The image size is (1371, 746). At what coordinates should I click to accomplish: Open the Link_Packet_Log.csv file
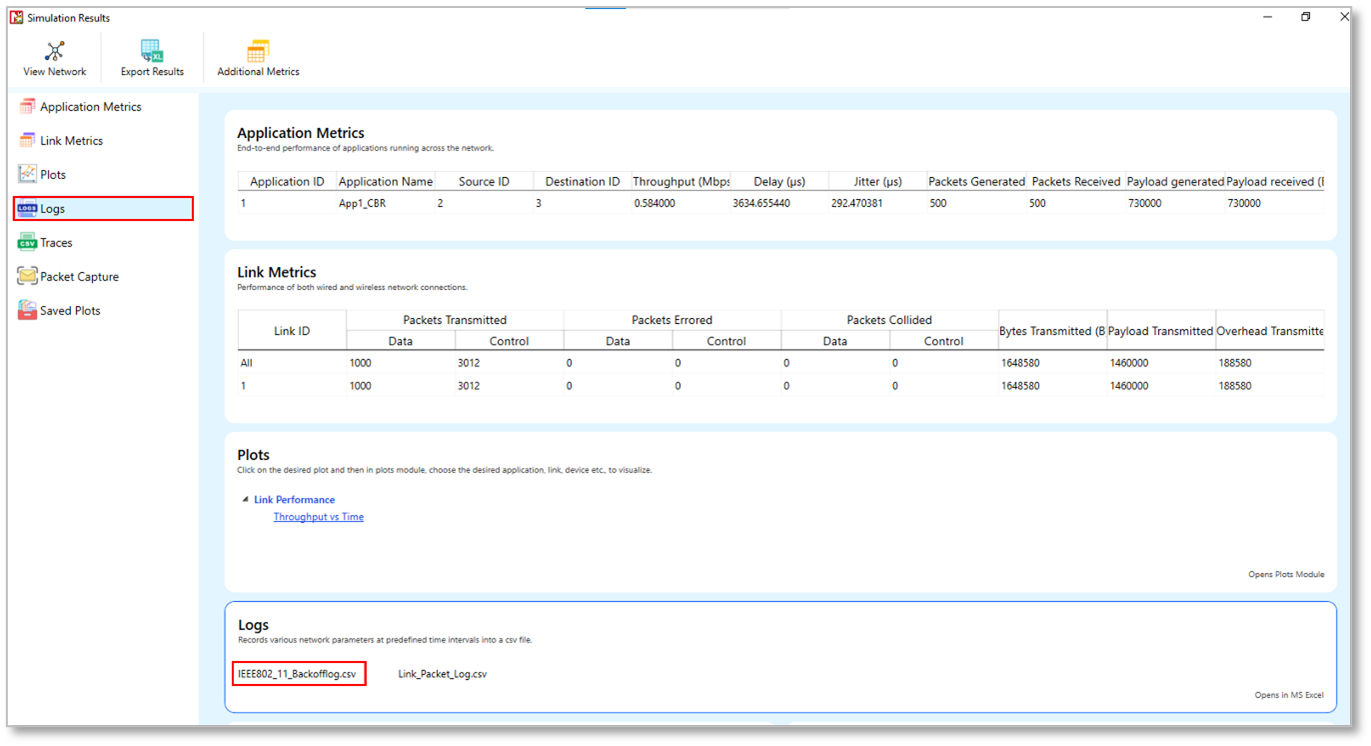click(x=442, y=674)
